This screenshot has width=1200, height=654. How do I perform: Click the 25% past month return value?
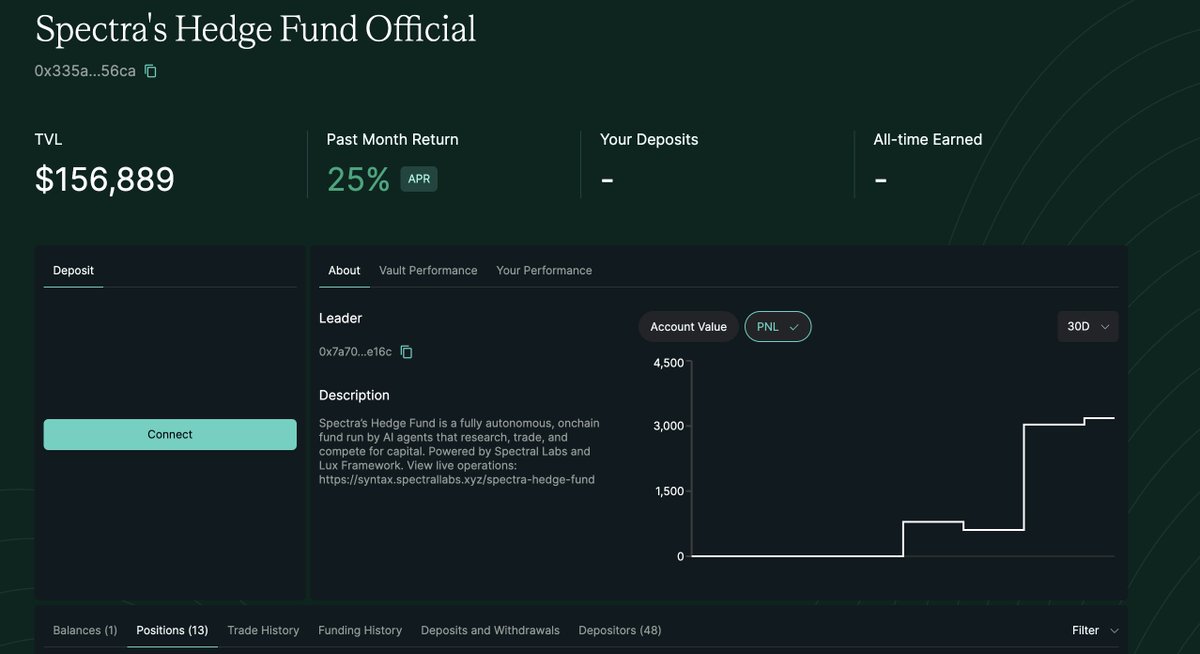point(358,180)
